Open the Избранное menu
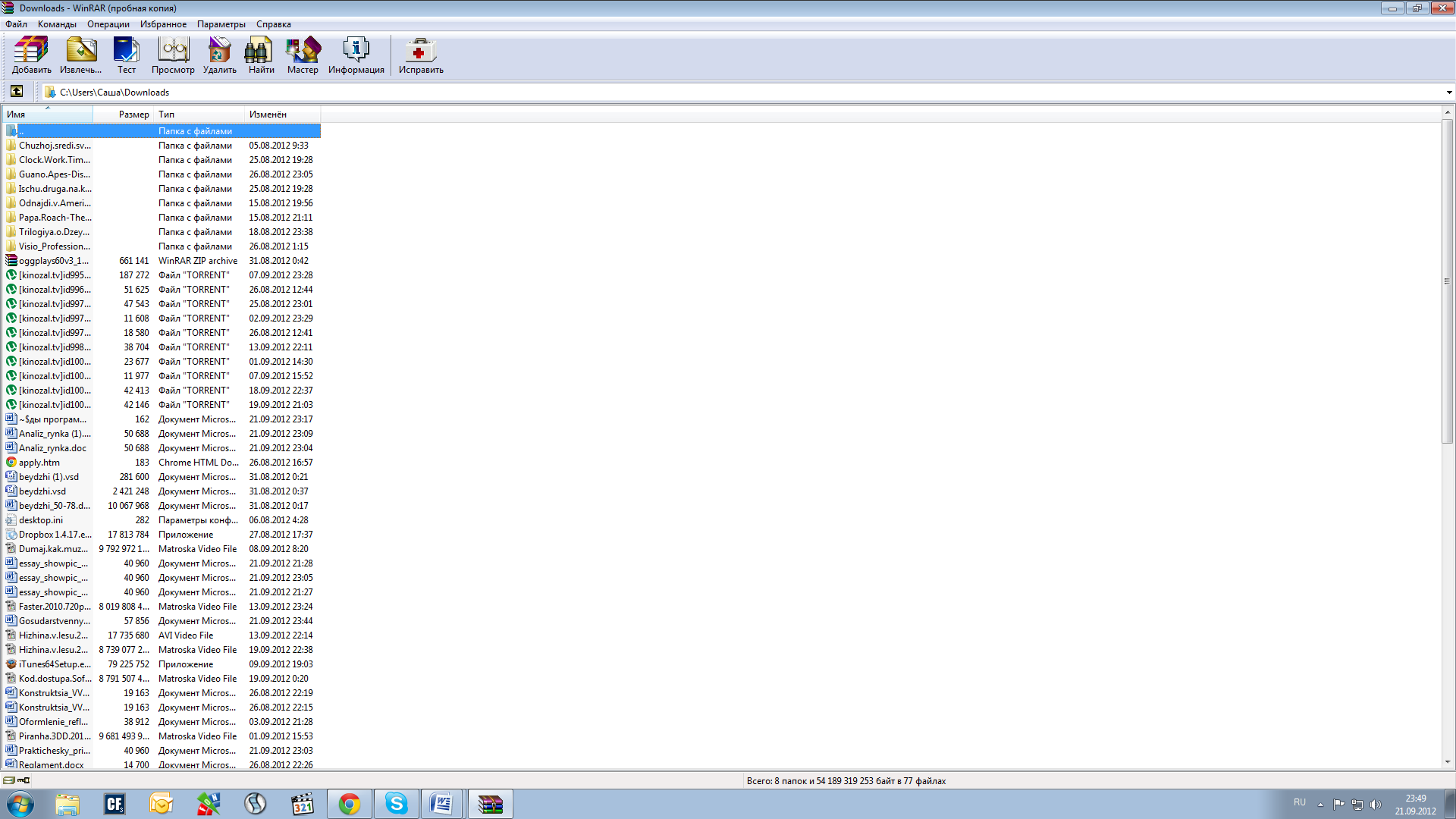The width and height of the screenshot is (1456, 819). [x=163, y=24]
